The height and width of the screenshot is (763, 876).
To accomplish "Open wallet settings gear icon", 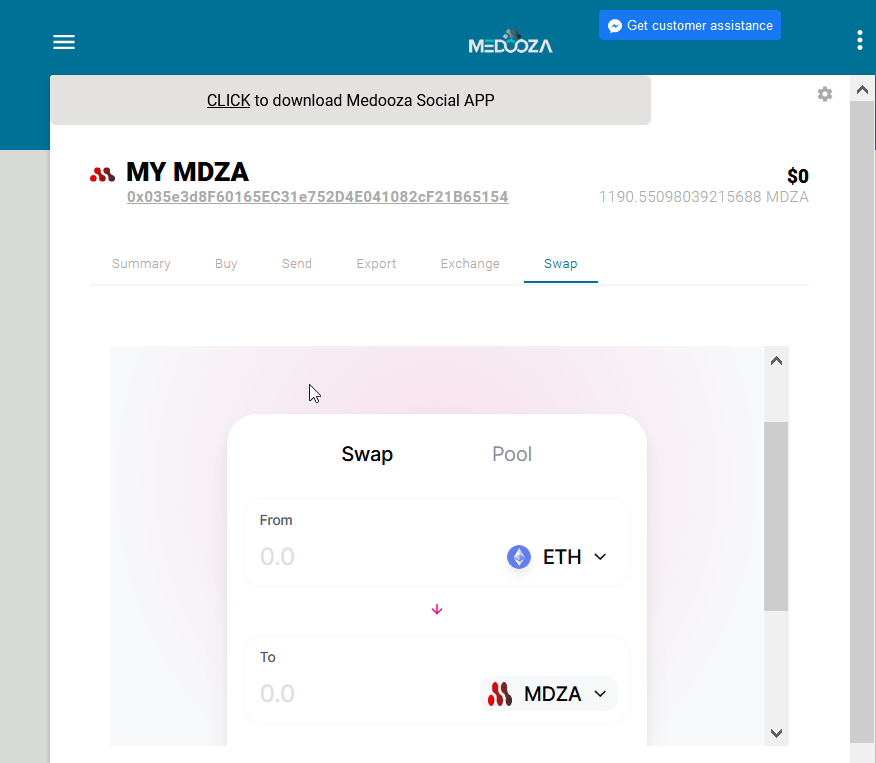I will pos(825,94).
